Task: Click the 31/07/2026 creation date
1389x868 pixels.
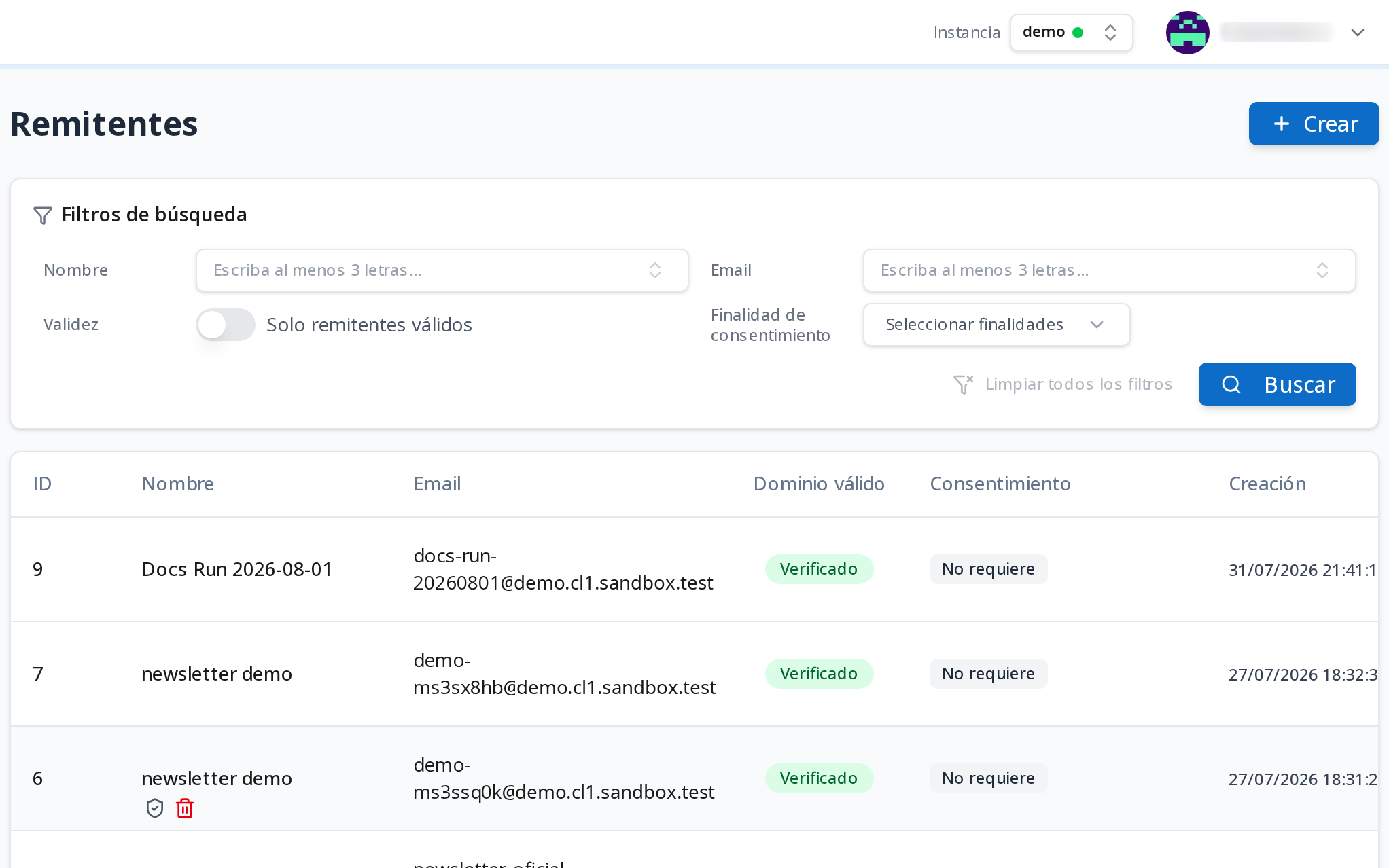Action: coord(1303,570)
